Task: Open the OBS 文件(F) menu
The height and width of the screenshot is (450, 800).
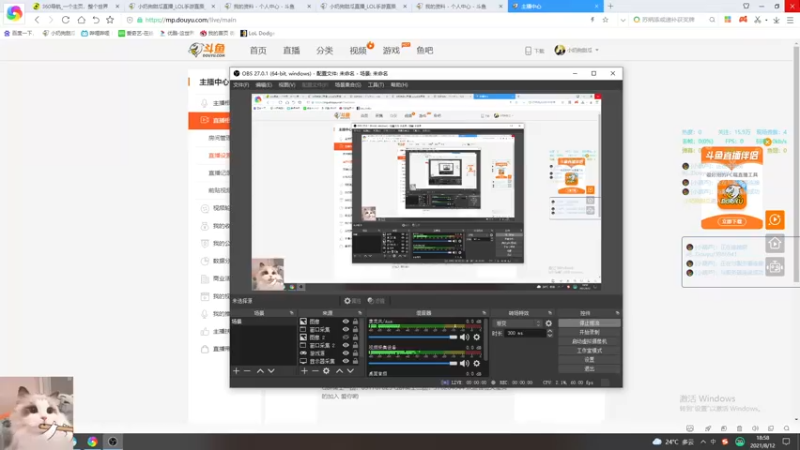Action: click(x=241, y=85)
